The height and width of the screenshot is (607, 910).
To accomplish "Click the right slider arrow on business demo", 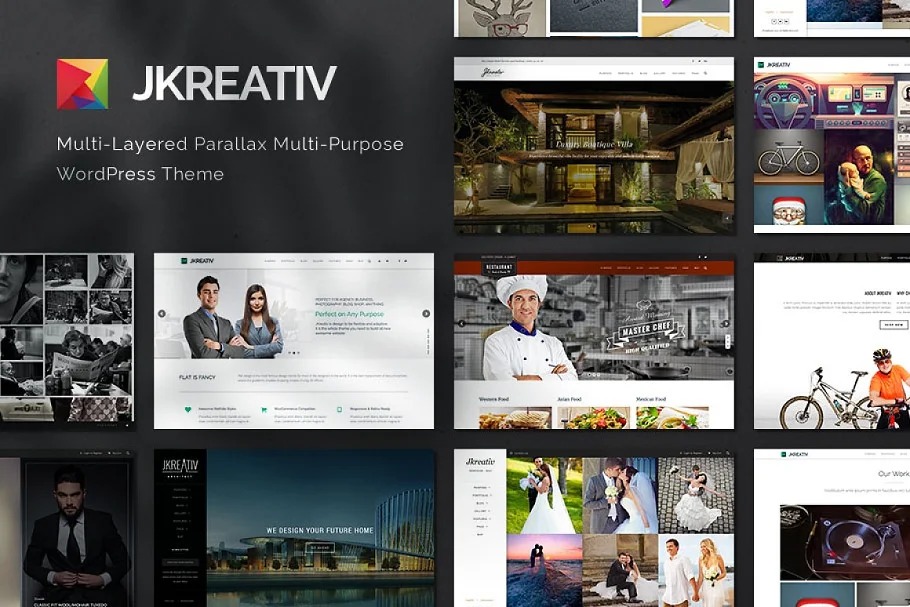I will (x=426, y=313).
